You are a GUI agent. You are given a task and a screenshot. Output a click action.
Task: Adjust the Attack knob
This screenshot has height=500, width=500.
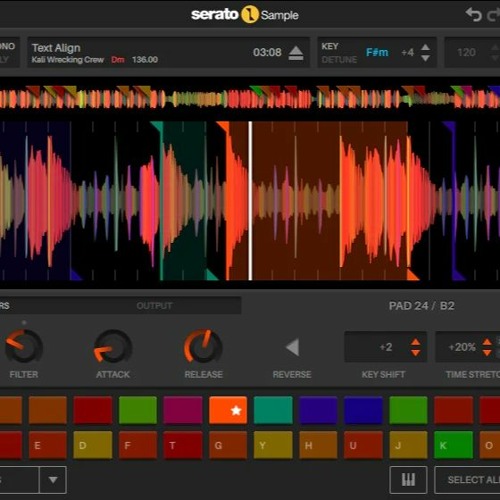tap(113, 346)
